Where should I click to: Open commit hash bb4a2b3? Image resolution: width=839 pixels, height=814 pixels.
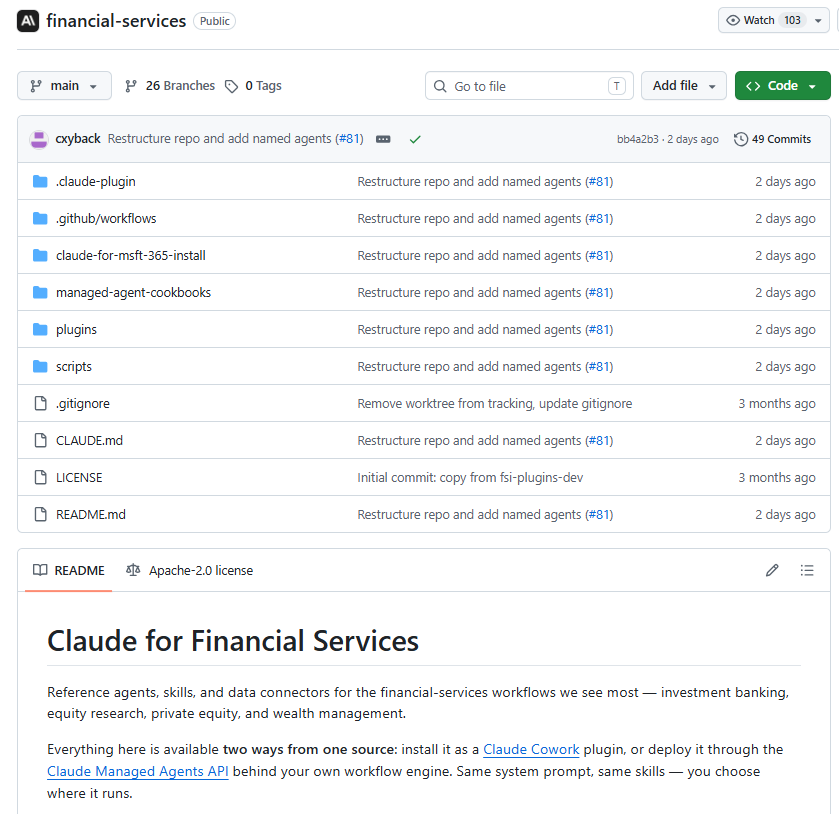click(x=637, y=139)
